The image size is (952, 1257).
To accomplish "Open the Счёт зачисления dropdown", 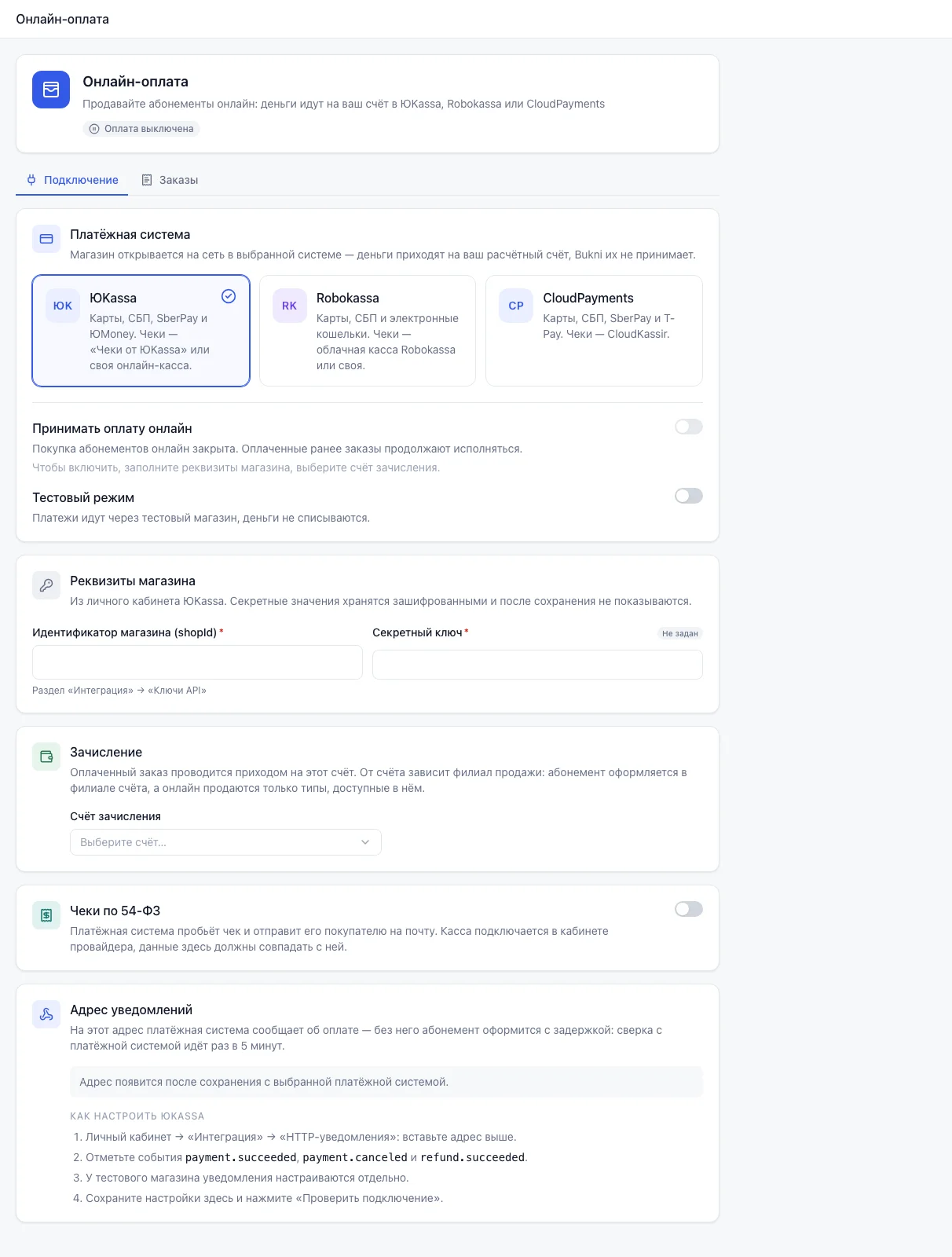I will 225,842.
